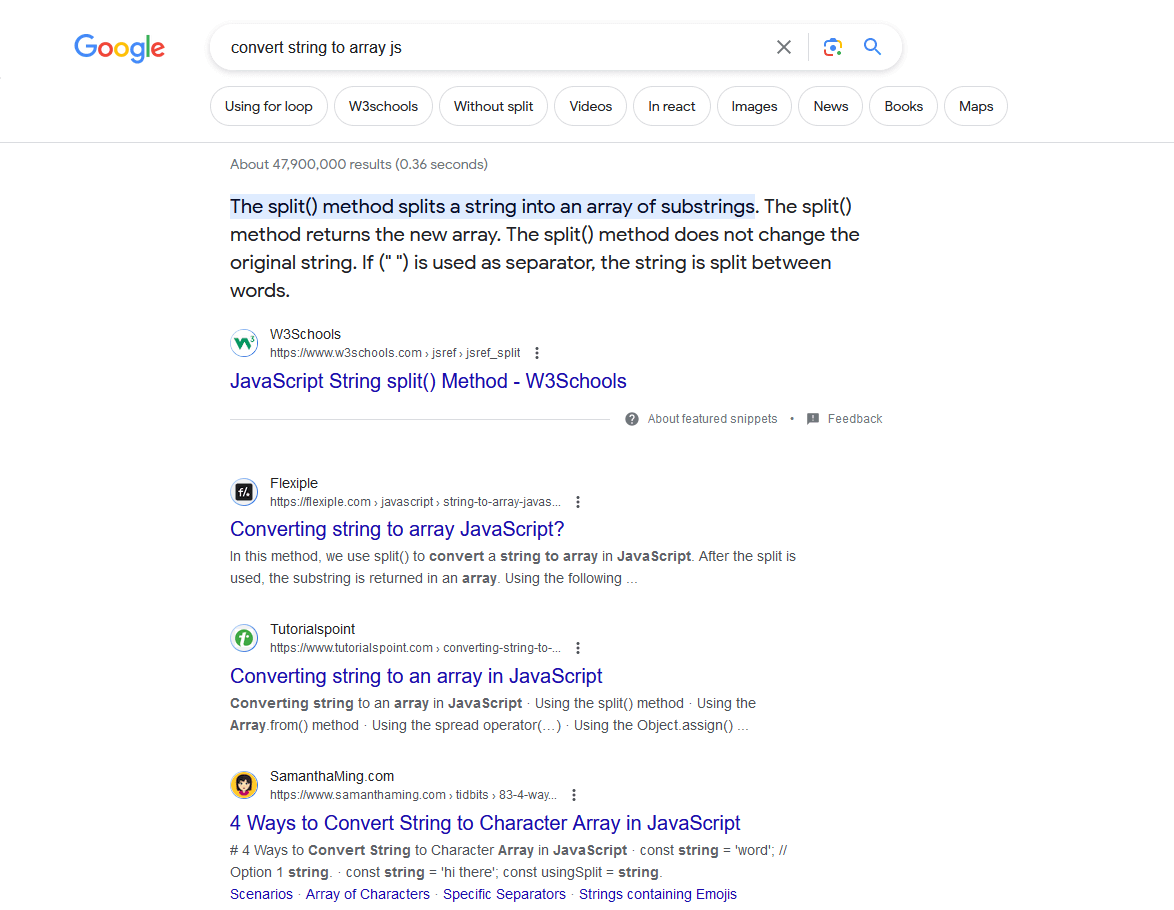Screen dimensions: 1174x910
Task: Click 'About 47,900,000 results' stats text
Action: tap(359, 164)
